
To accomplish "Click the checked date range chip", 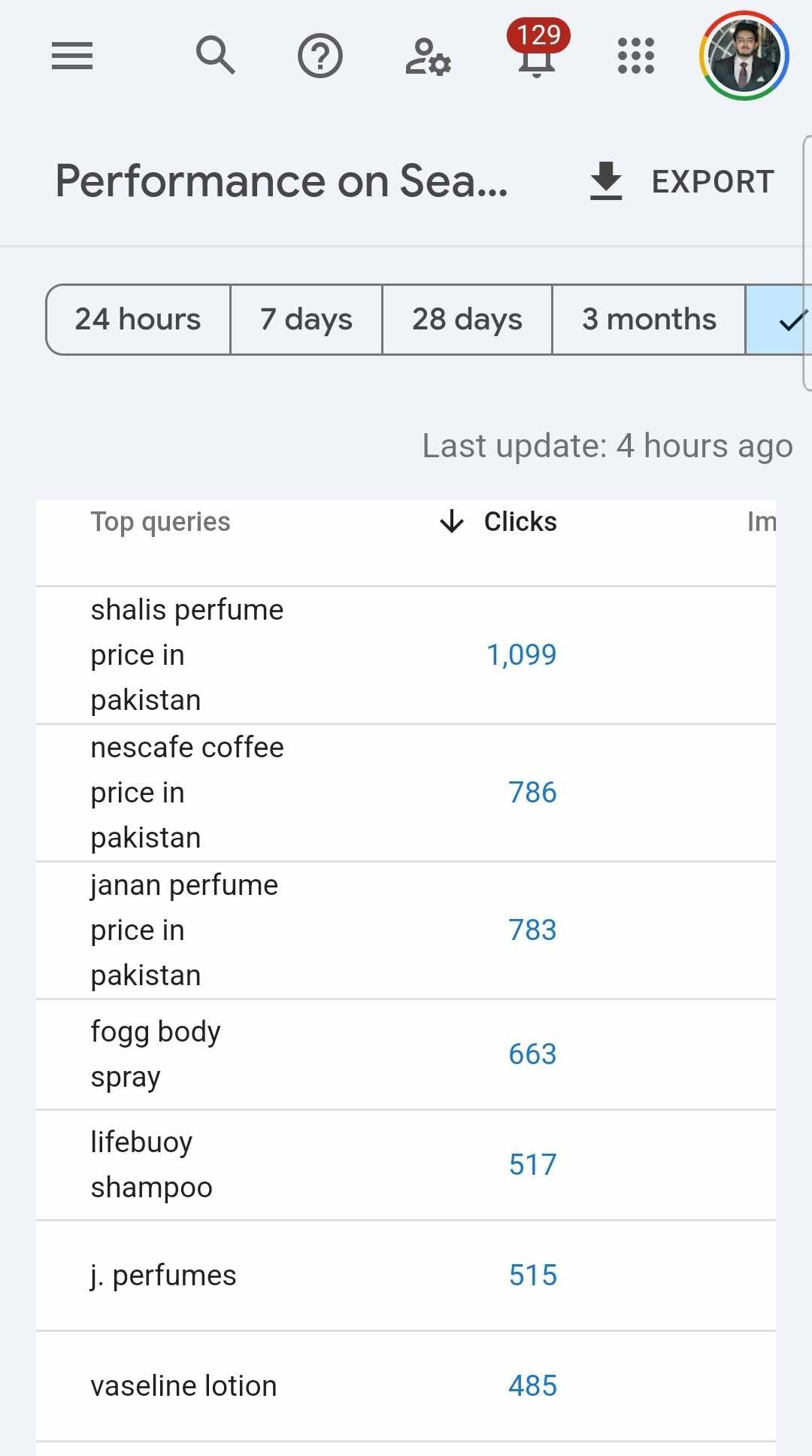I will coord(782,320).
